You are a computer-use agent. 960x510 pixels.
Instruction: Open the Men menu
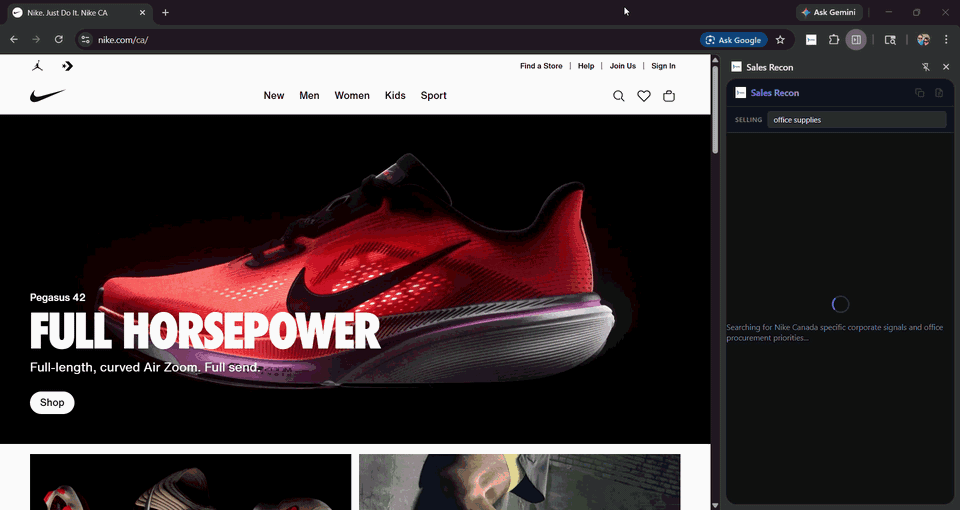(309, 96)
